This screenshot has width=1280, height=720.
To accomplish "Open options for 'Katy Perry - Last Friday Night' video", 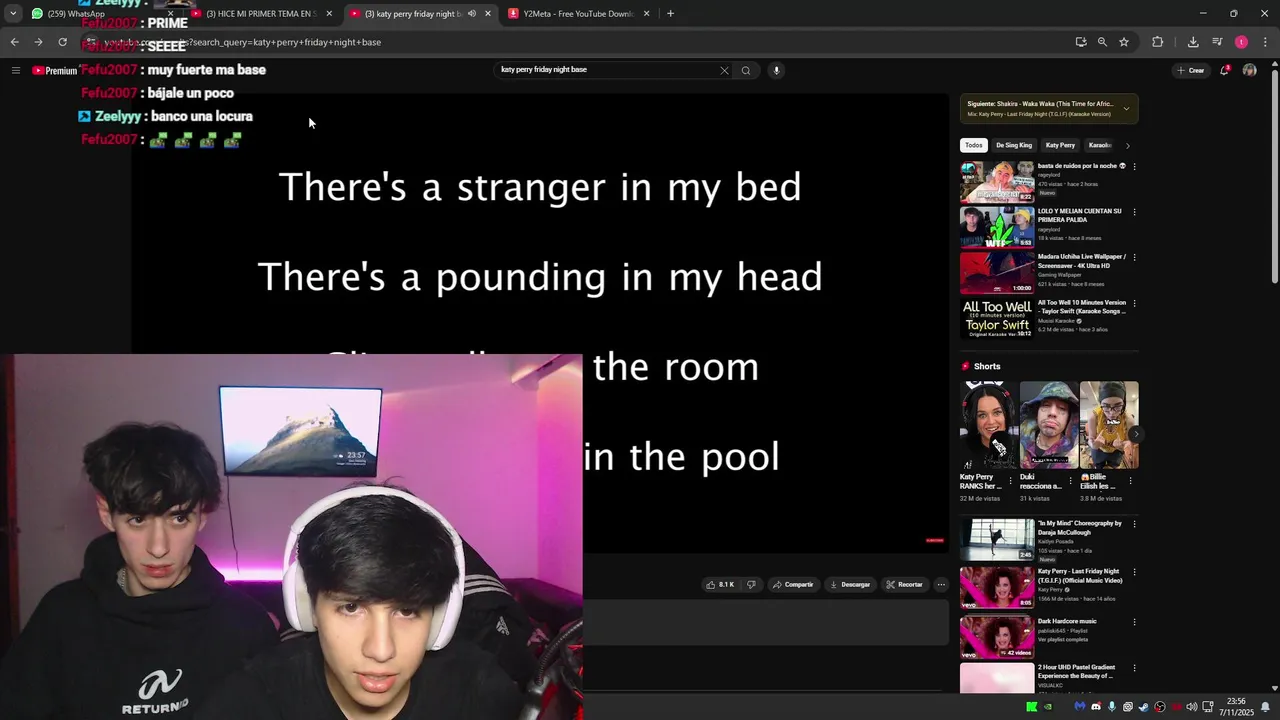I will (1134, 572).
